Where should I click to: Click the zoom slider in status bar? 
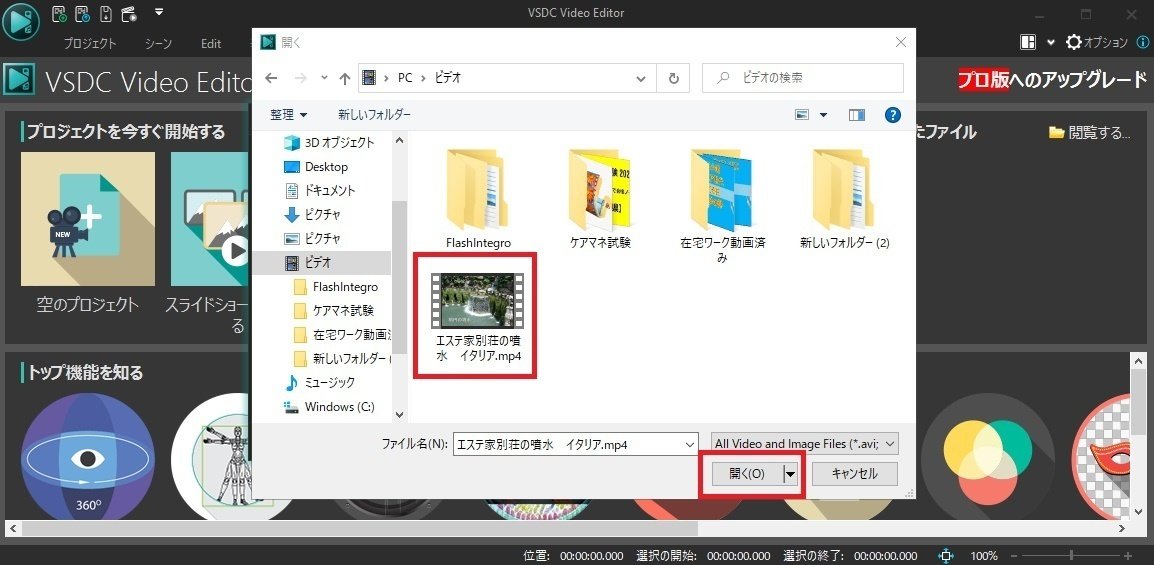1071,555
